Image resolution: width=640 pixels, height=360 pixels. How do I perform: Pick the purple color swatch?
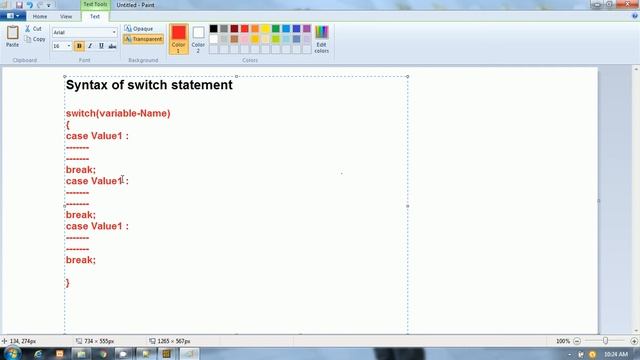(307, 29)
